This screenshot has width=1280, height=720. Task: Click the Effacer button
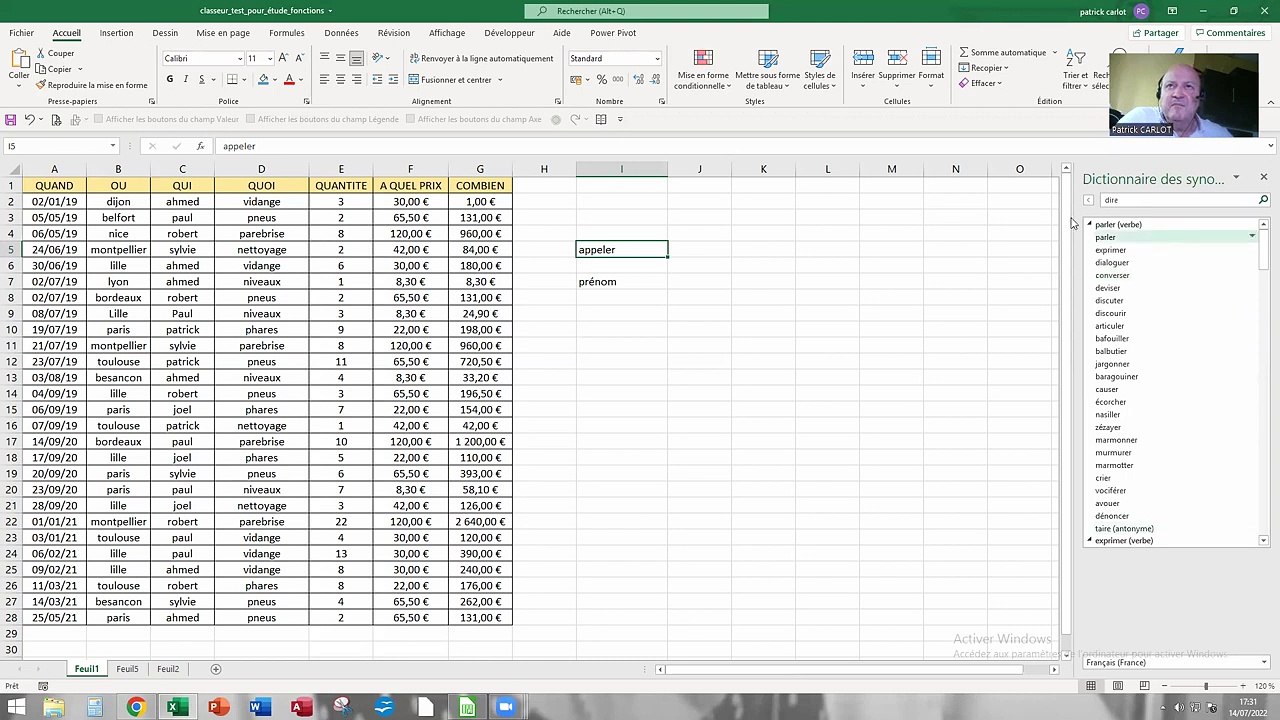(980, 83)
